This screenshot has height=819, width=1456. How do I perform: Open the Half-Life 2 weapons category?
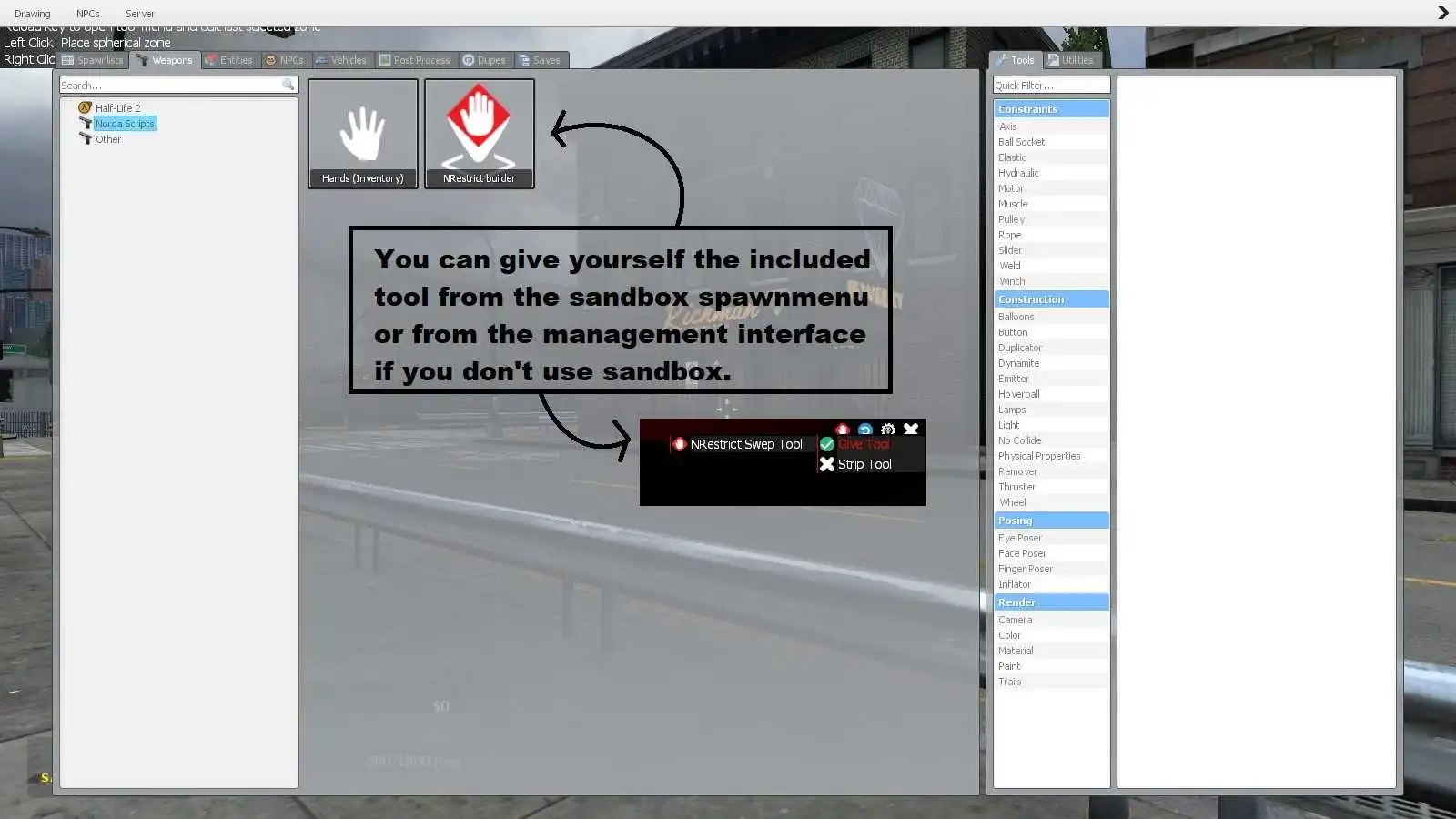(117, 107)
